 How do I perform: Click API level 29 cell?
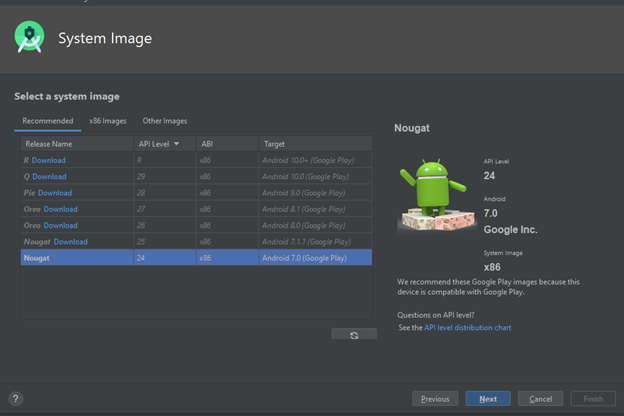[165, 176]
